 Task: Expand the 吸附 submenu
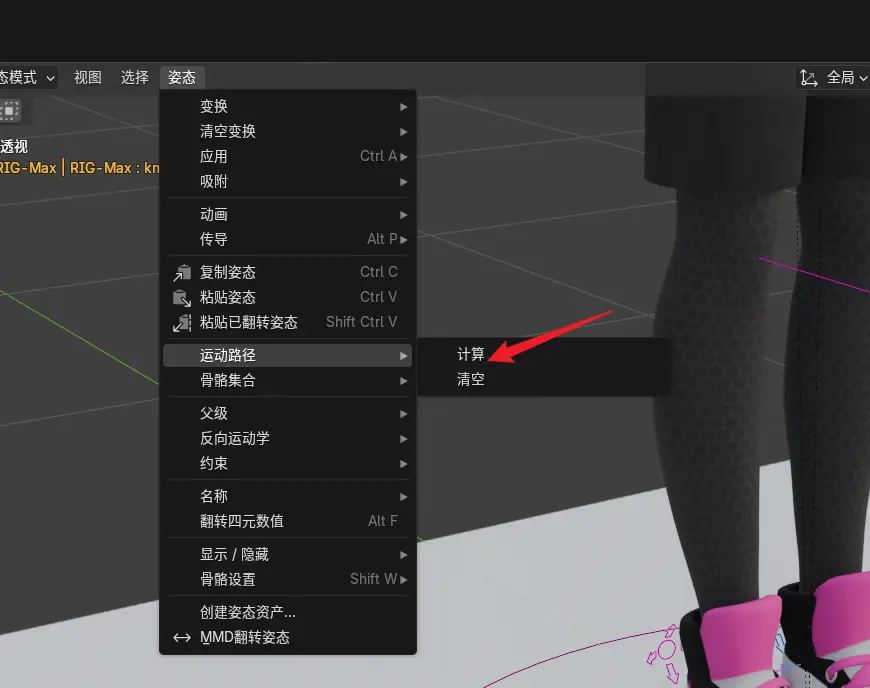(x=287, y=181)
